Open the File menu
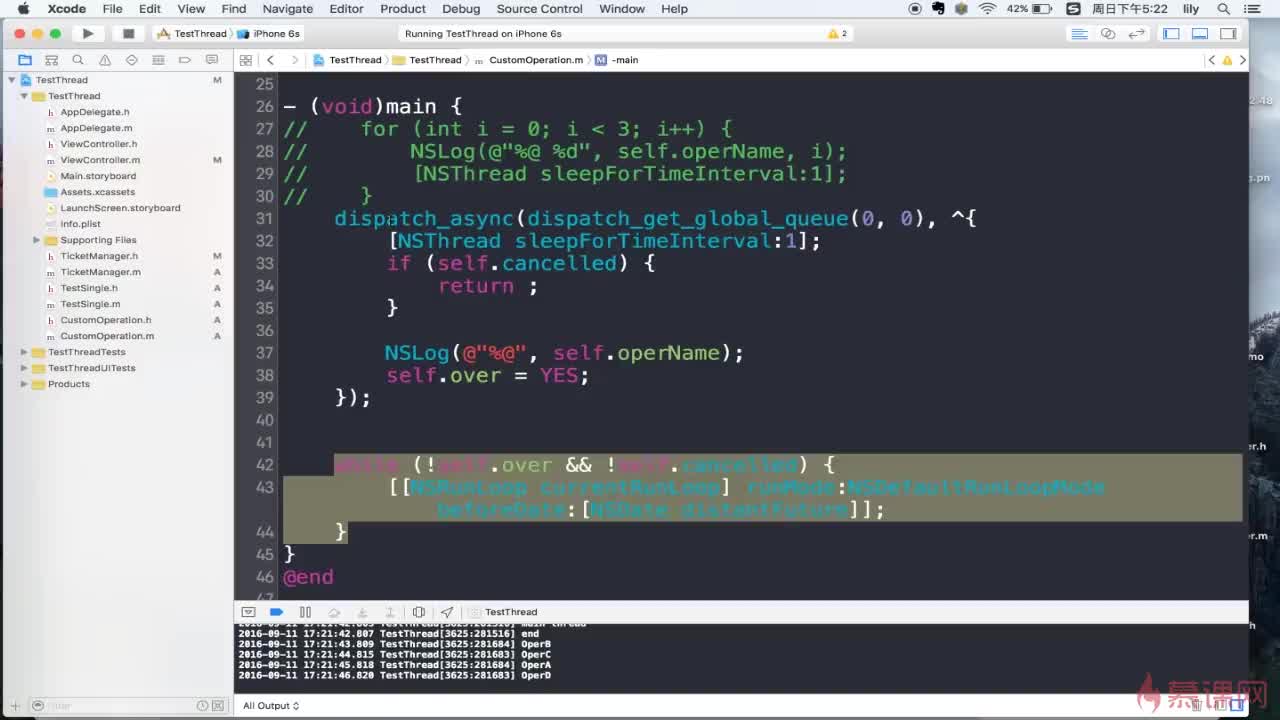1280x720 pixels. 112,9
